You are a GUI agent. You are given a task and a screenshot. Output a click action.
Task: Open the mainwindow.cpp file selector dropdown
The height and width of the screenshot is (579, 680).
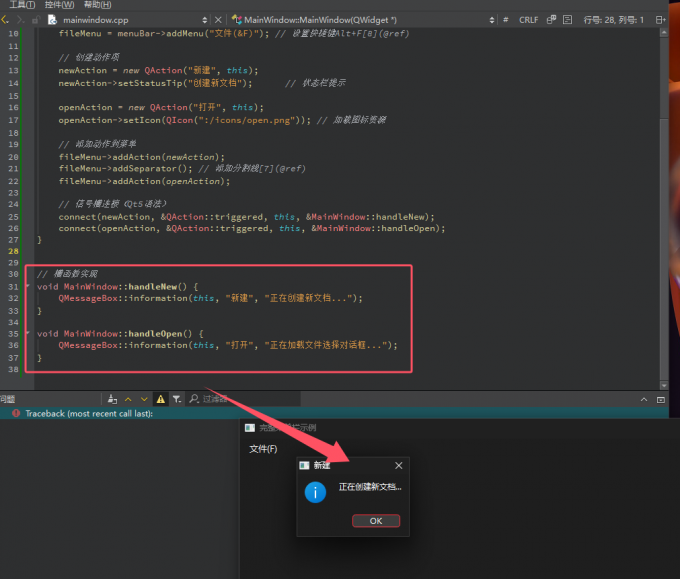(205, 19)
